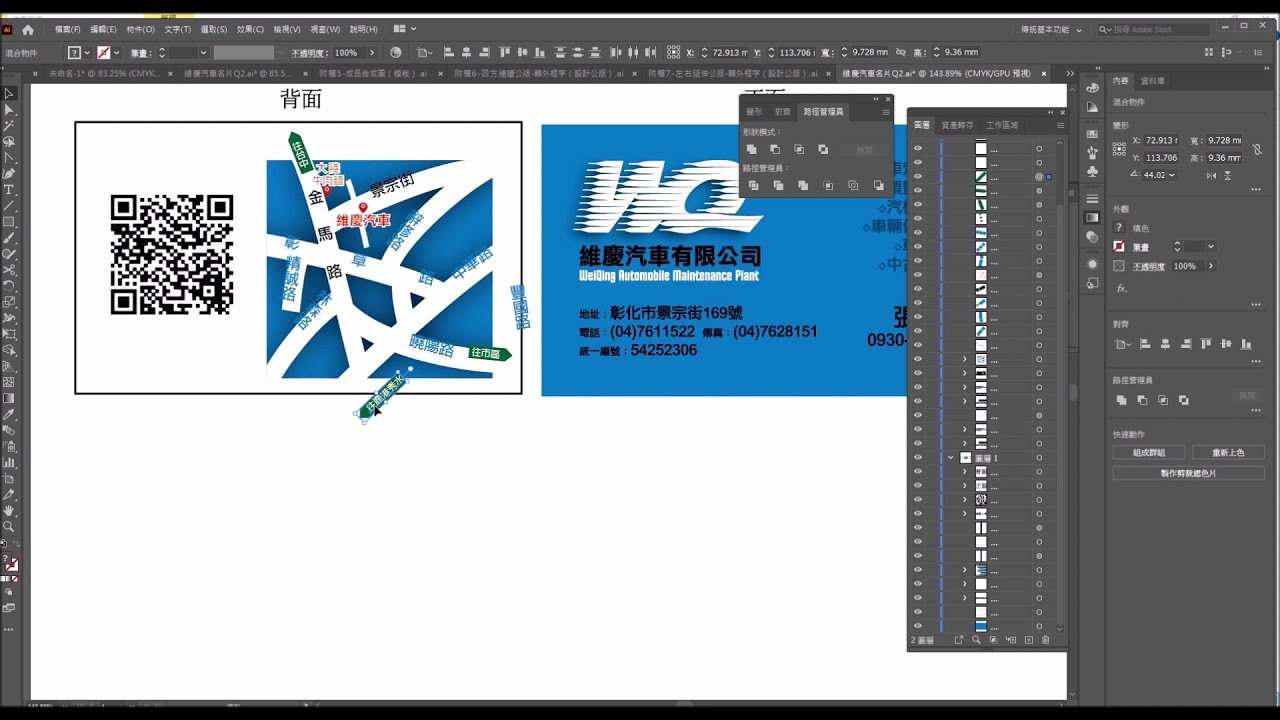Open the 效果(C) menu

pos(250,30)
